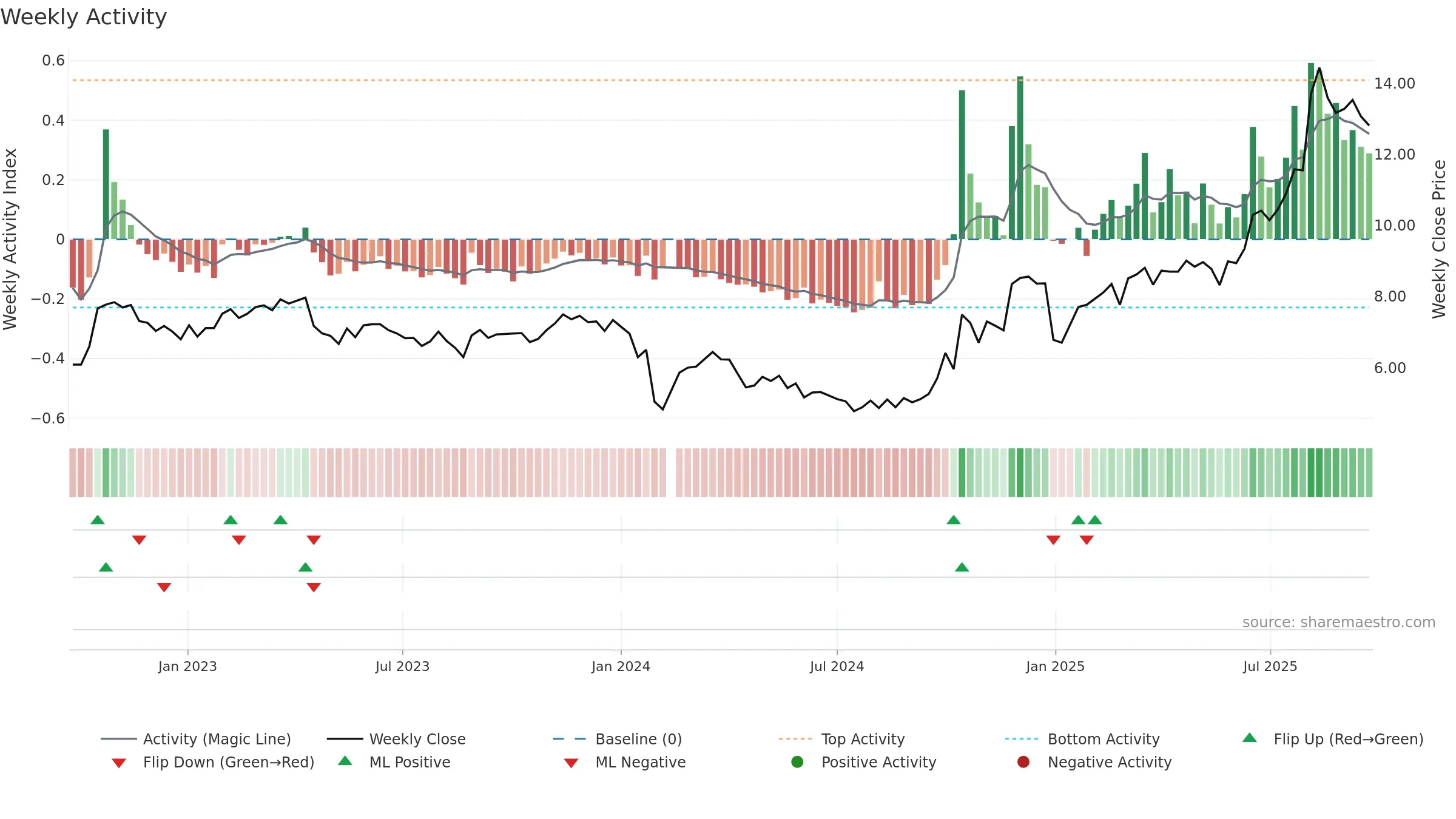Click the ML Positive green triangle legend icon
The width and height of the screenshot is (1456, 819).
(345, 761)
